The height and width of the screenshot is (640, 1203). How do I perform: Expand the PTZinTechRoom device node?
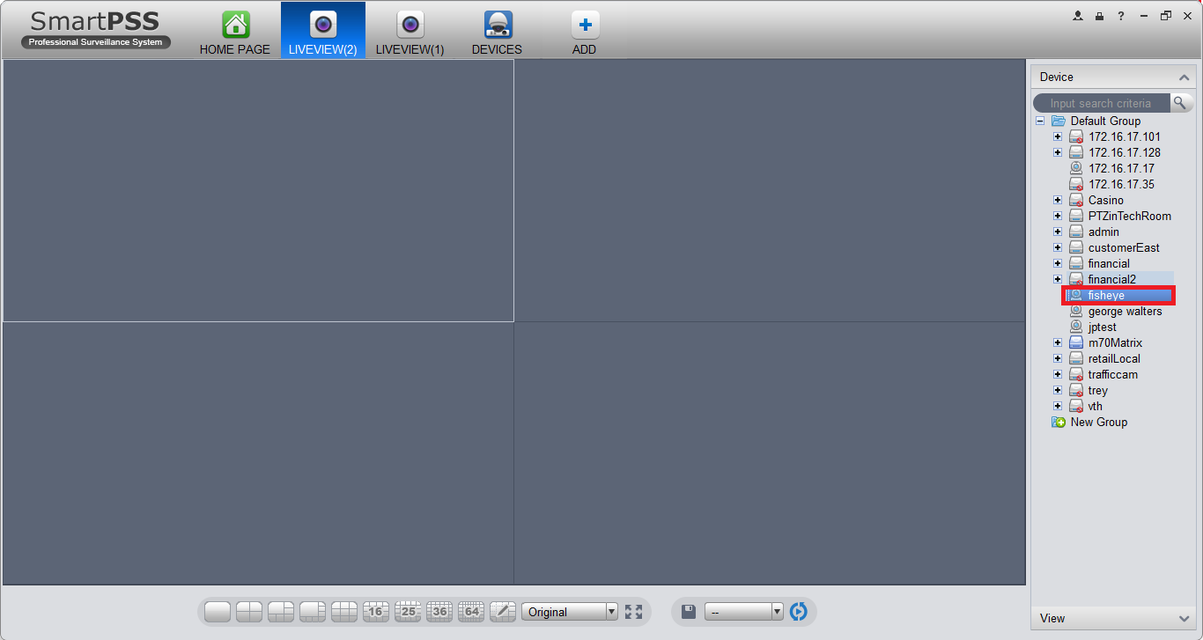coord(1058,216)
